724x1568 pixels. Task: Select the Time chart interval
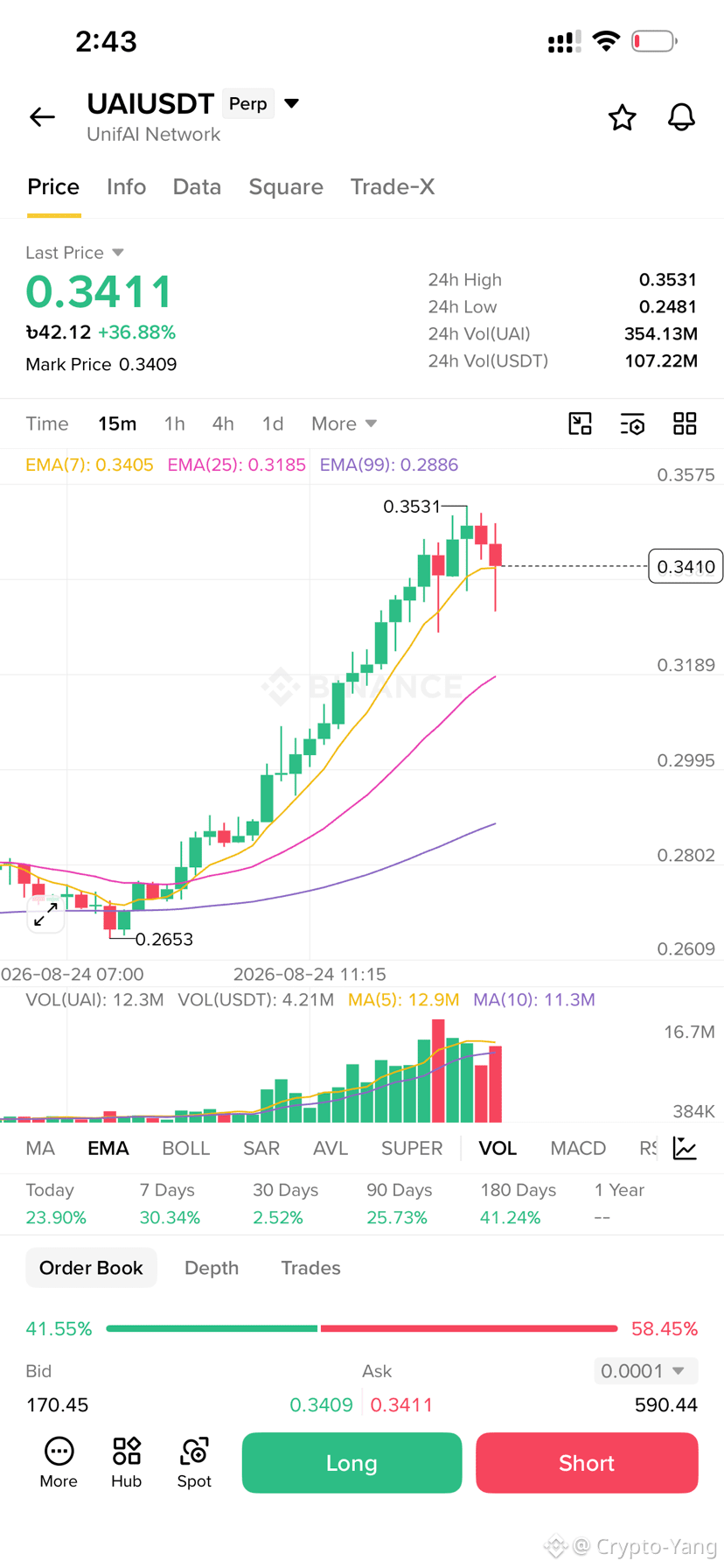tap(47, 423)
